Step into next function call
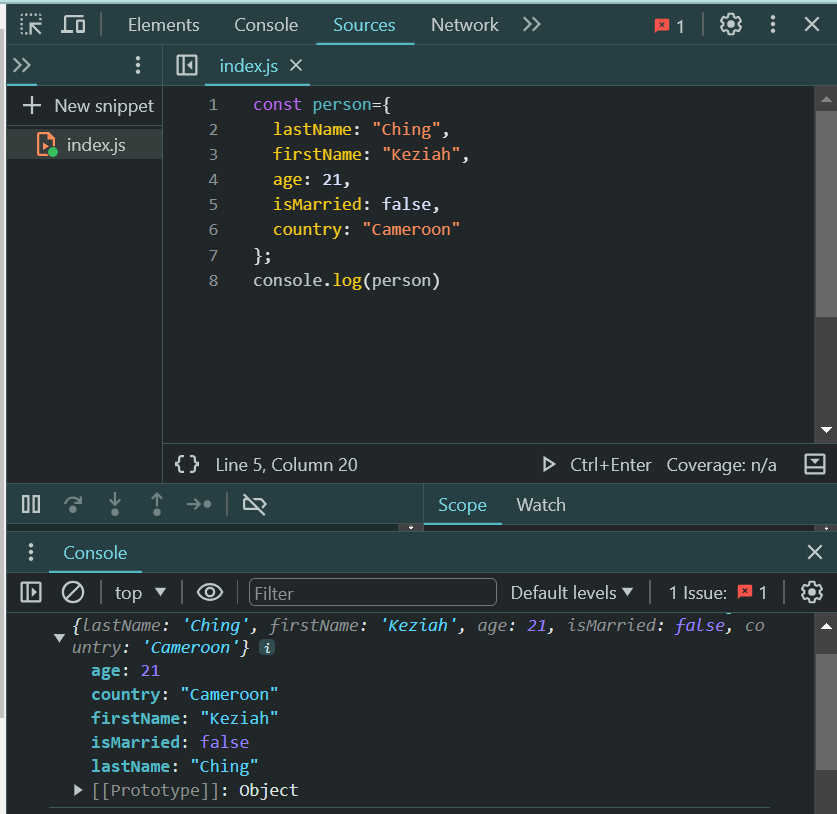This screenshot has height=814, width=837. [x=115, y=504]
